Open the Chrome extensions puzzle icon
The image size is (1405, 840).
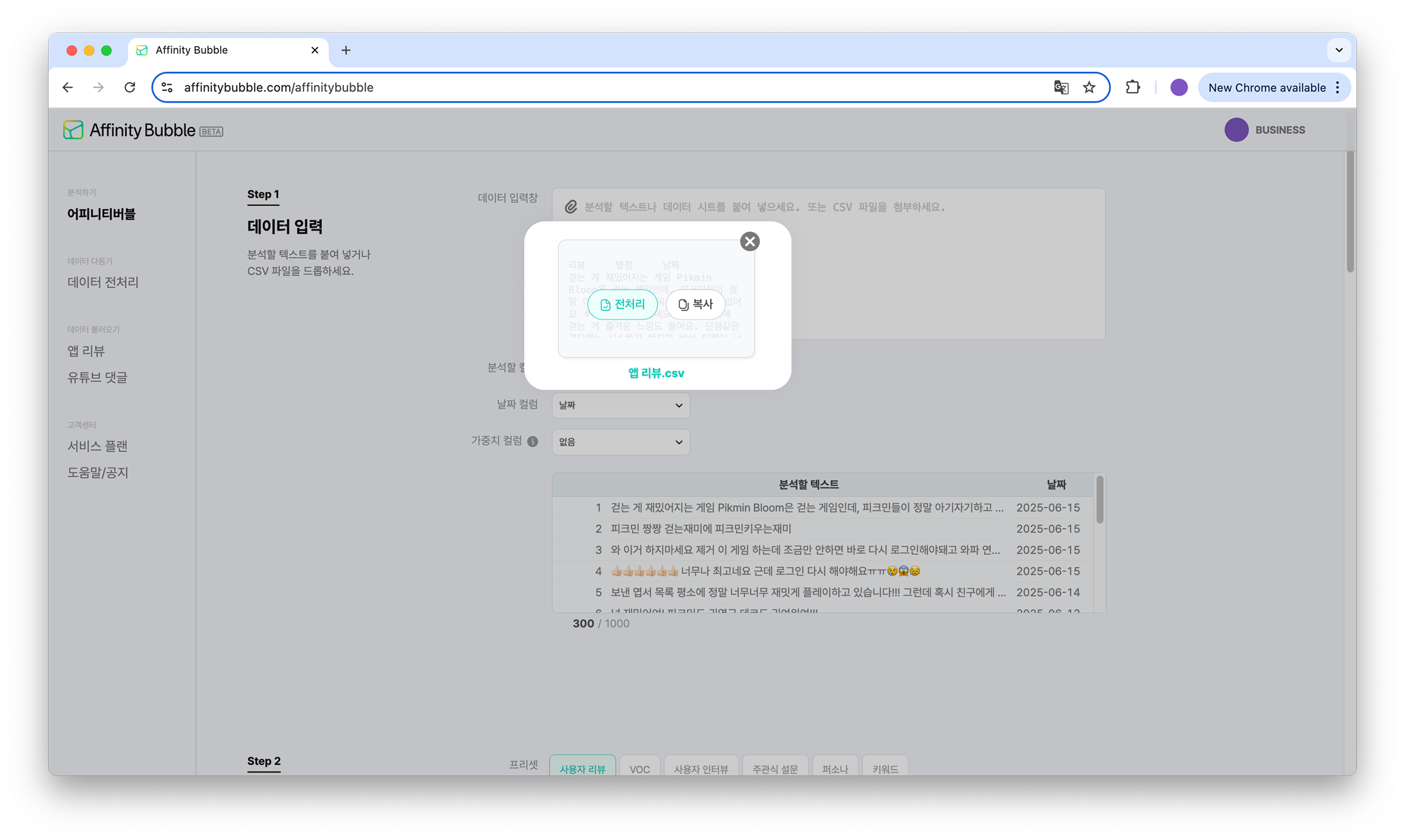click(1132, 88)
